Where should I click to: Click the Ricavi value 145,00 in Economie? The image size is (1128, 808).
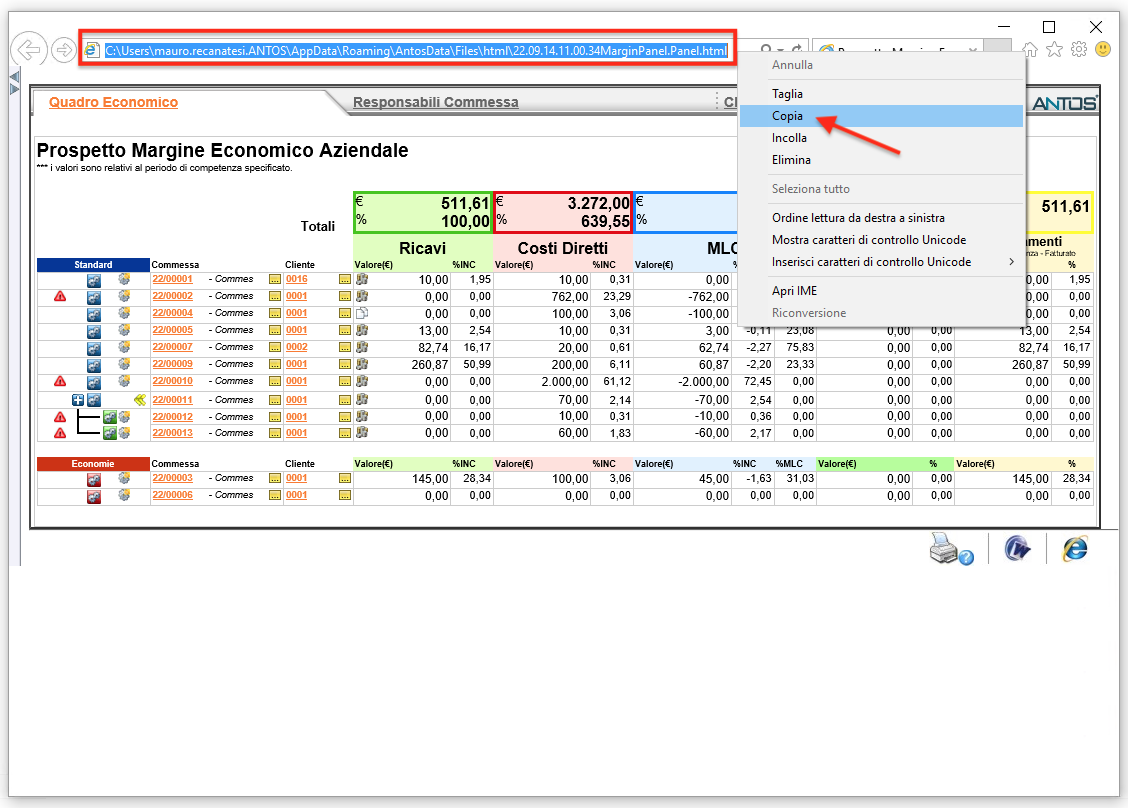[x=430, y=479]
